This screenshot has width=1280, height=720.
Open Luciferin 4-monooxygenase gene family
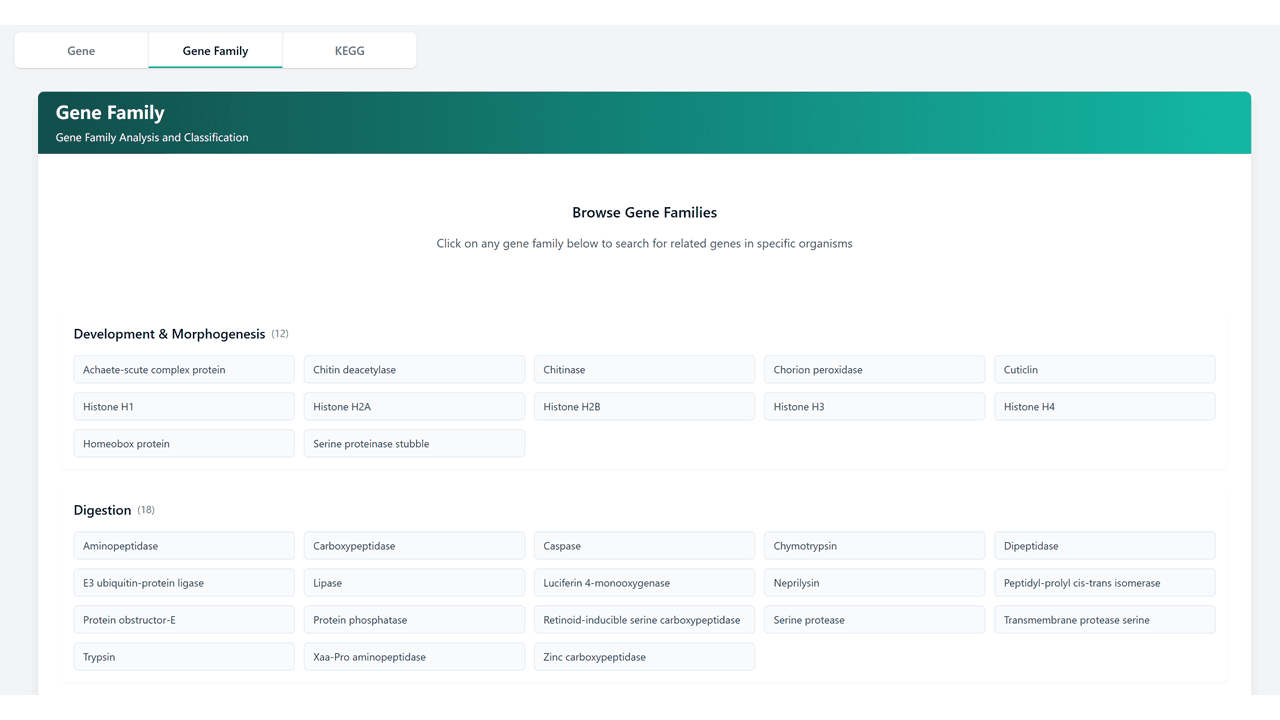644,583
